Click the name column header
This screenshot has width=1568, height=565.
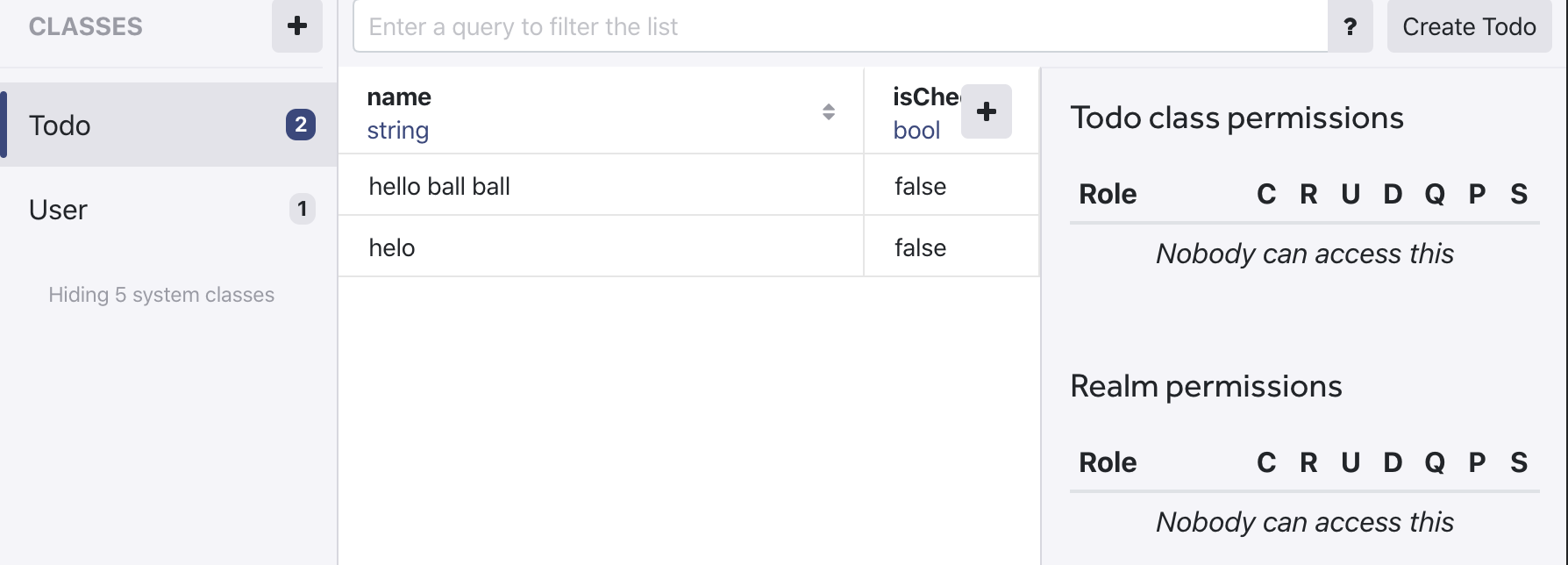[x=601, y=111]
